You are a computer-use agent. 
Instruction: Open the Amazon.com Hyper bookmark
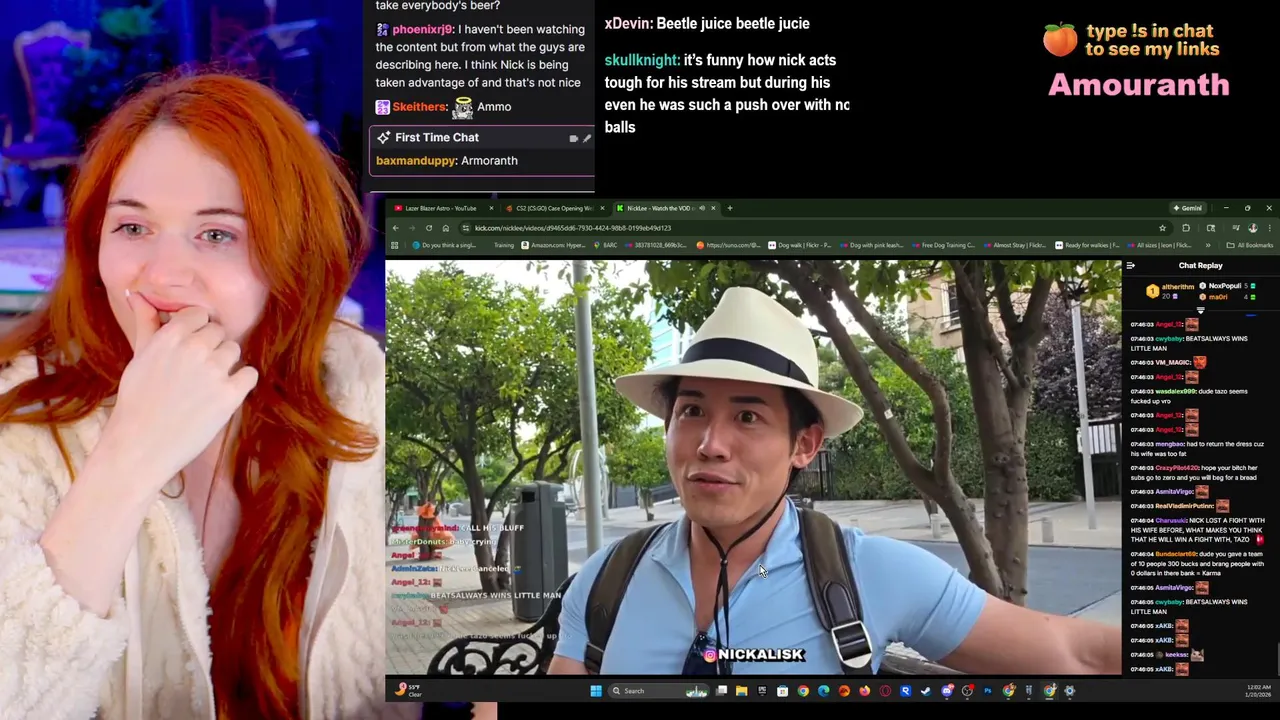553,245
